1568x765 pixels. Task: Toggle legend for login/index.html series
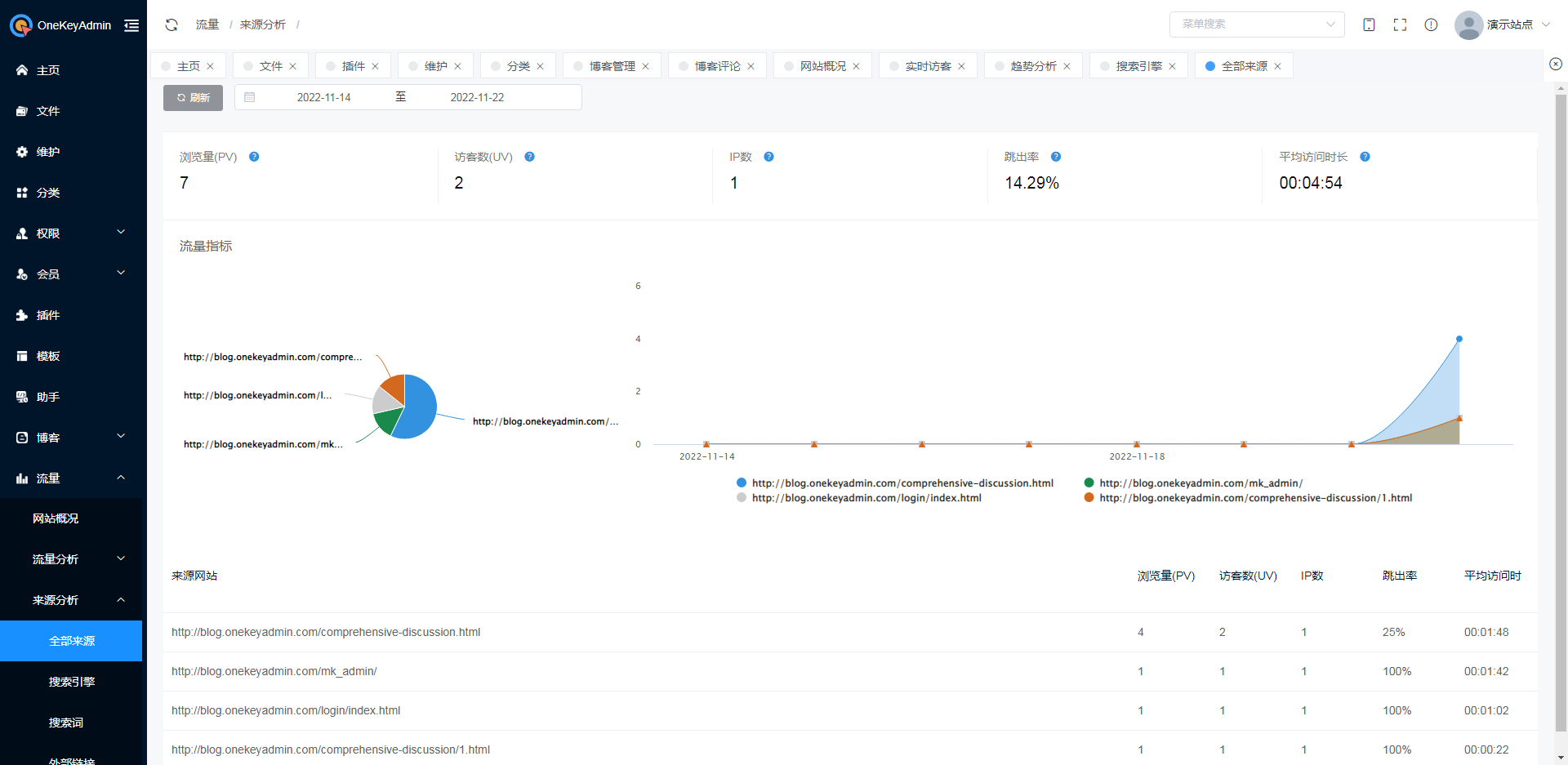859,498
